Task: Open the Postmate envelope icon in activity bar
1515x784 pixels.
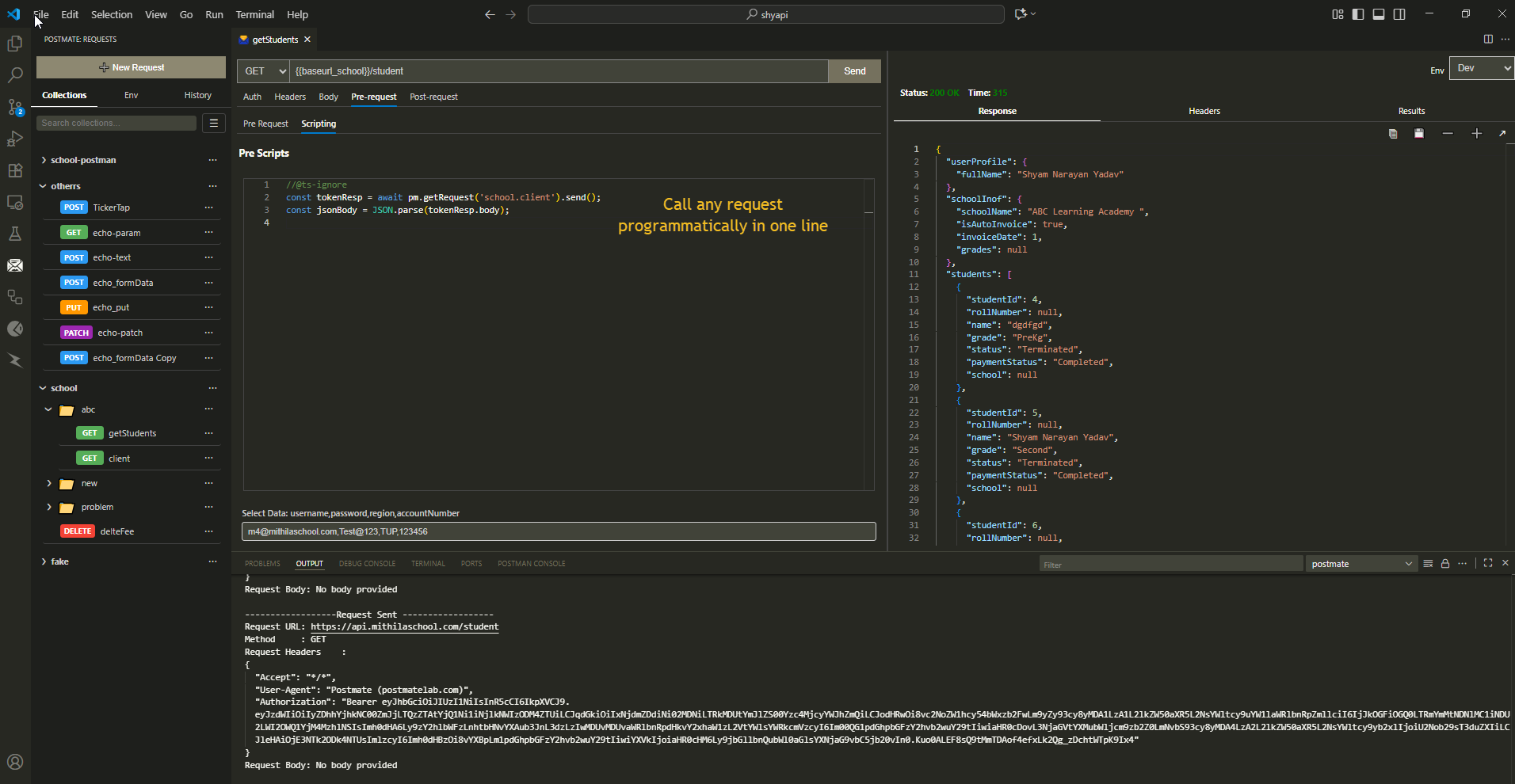Action: 15,265
